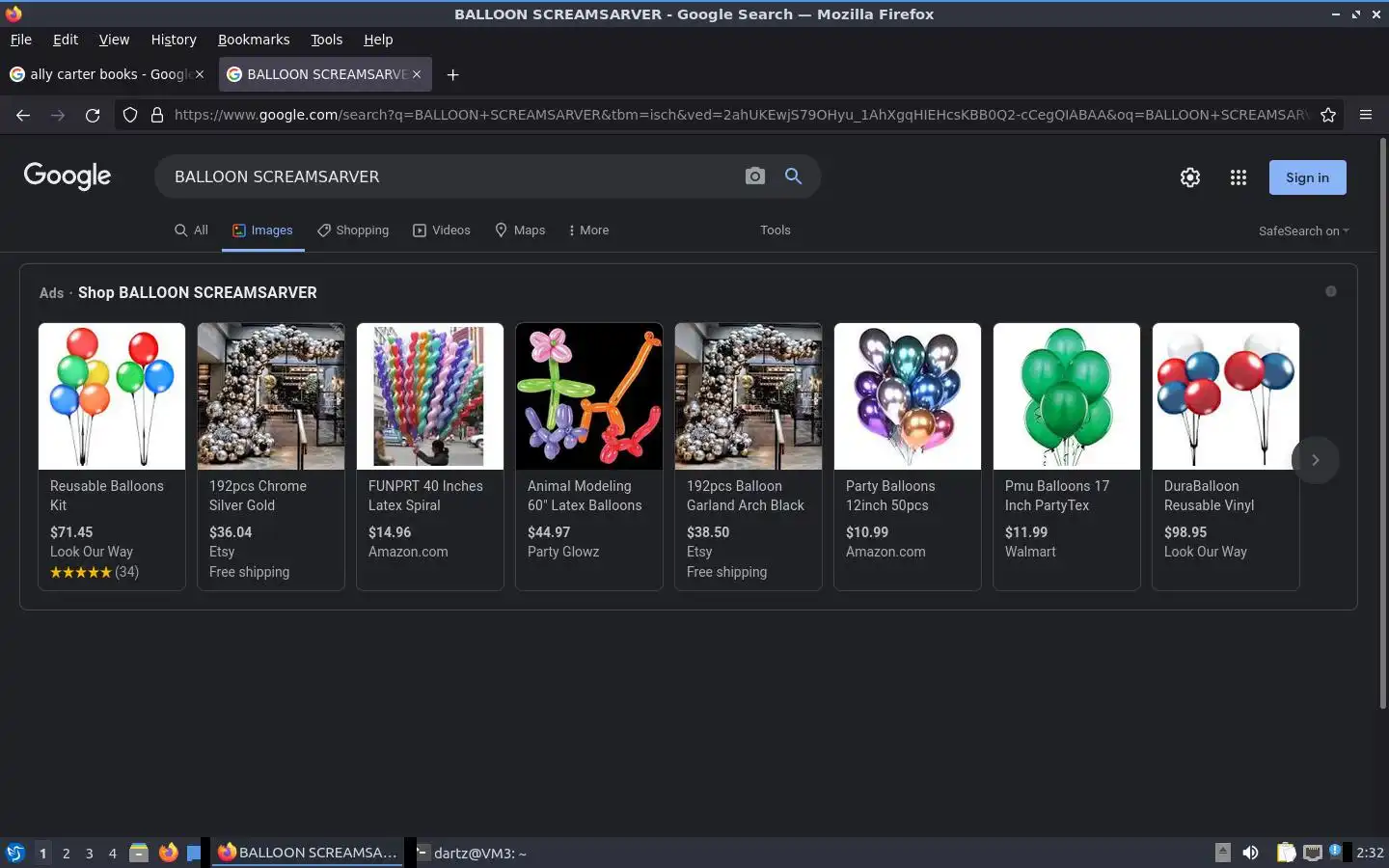The image size is (1389, 868).
Task: Show next shopping ads with arrow
Action: 1315,459
